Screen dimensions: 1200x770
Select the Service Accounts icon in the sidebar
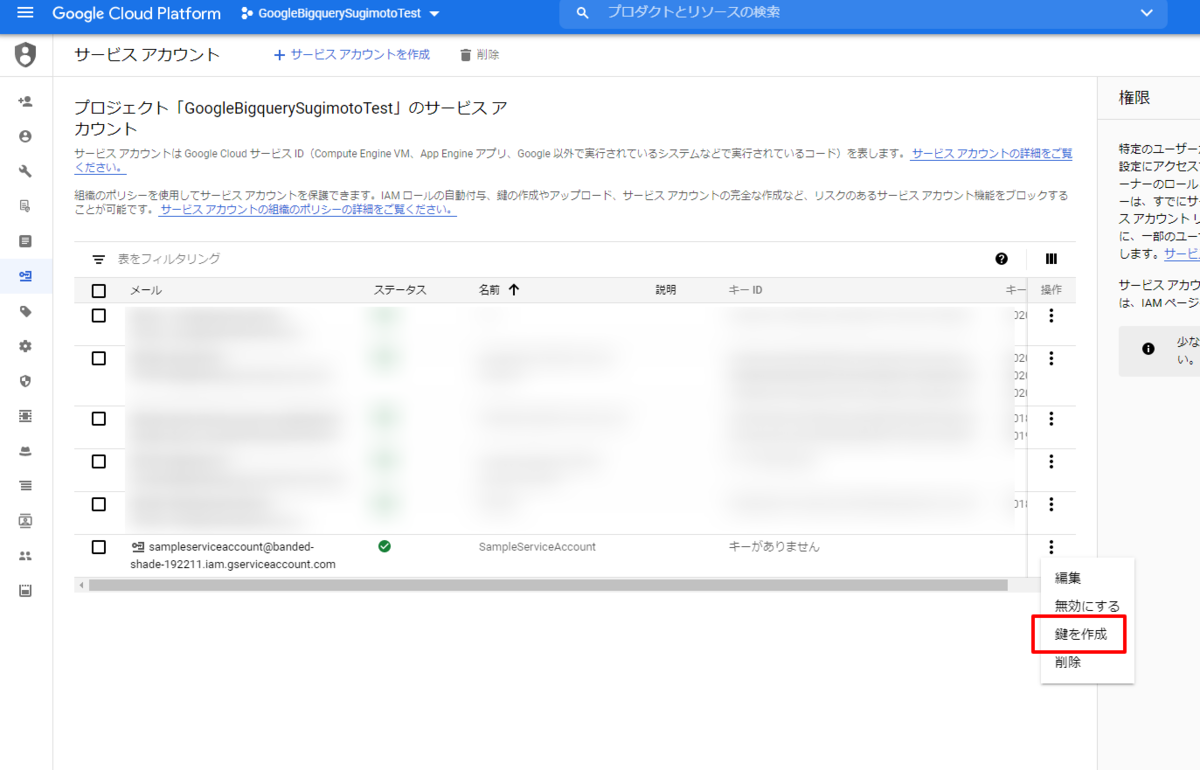coord(25,276)
